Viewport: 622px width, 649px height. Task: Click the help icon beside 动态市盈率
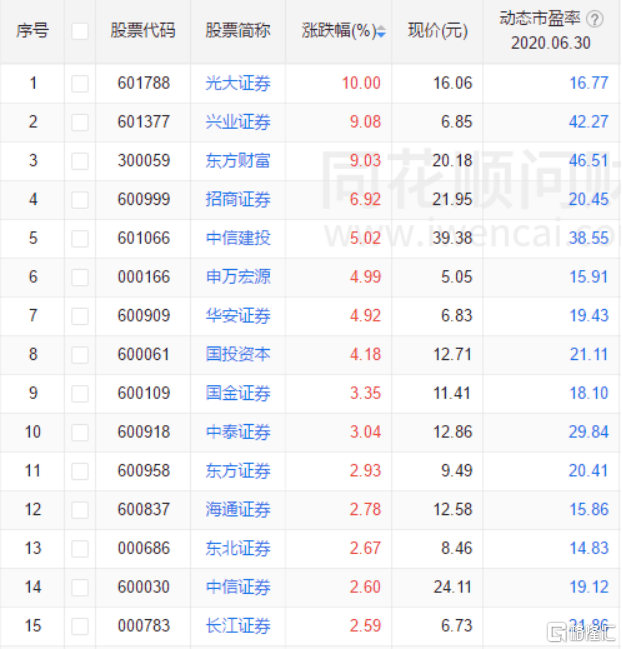tap(595, 19)
